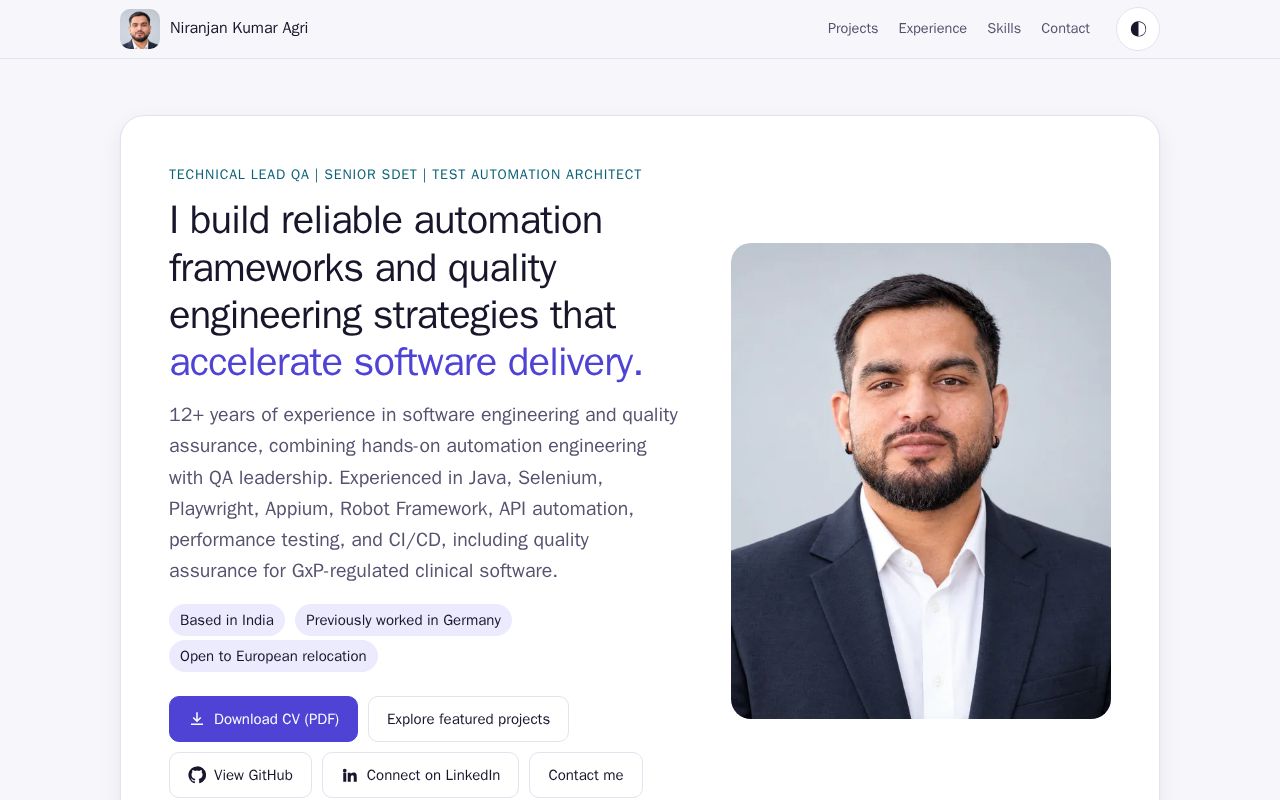Image resolution: width=1280 pixels, height=800 pixels.
Task: Click the download icon on CV button
Action: point(197,719)
